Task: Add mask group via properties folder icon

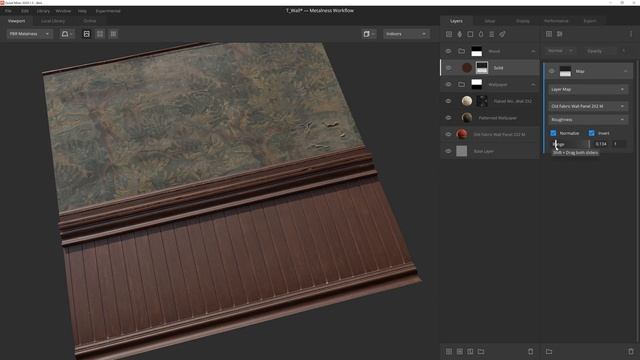Action: [549, 351]
